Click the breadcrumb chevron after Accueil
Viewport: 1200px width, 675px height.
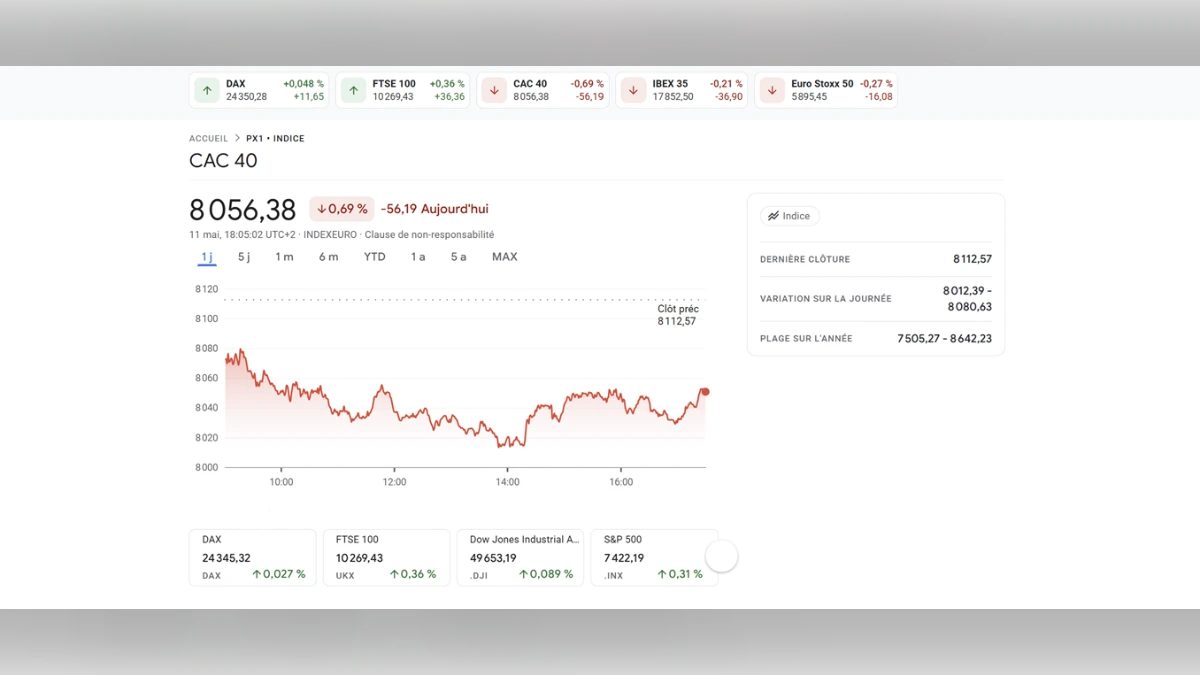(x=238, y=139)
